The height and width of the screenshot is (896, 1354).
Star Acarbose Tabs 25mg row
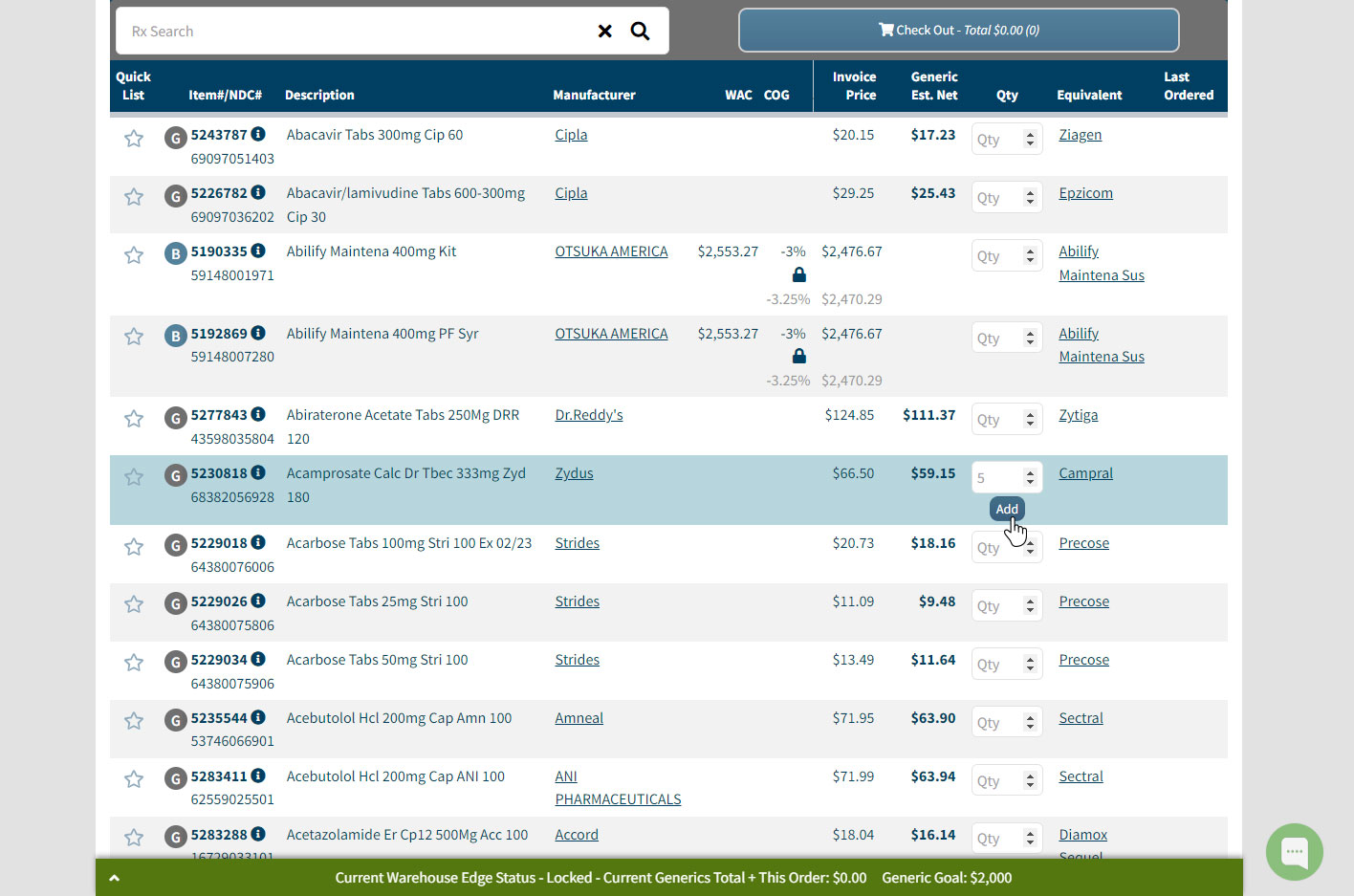[134, 604]
